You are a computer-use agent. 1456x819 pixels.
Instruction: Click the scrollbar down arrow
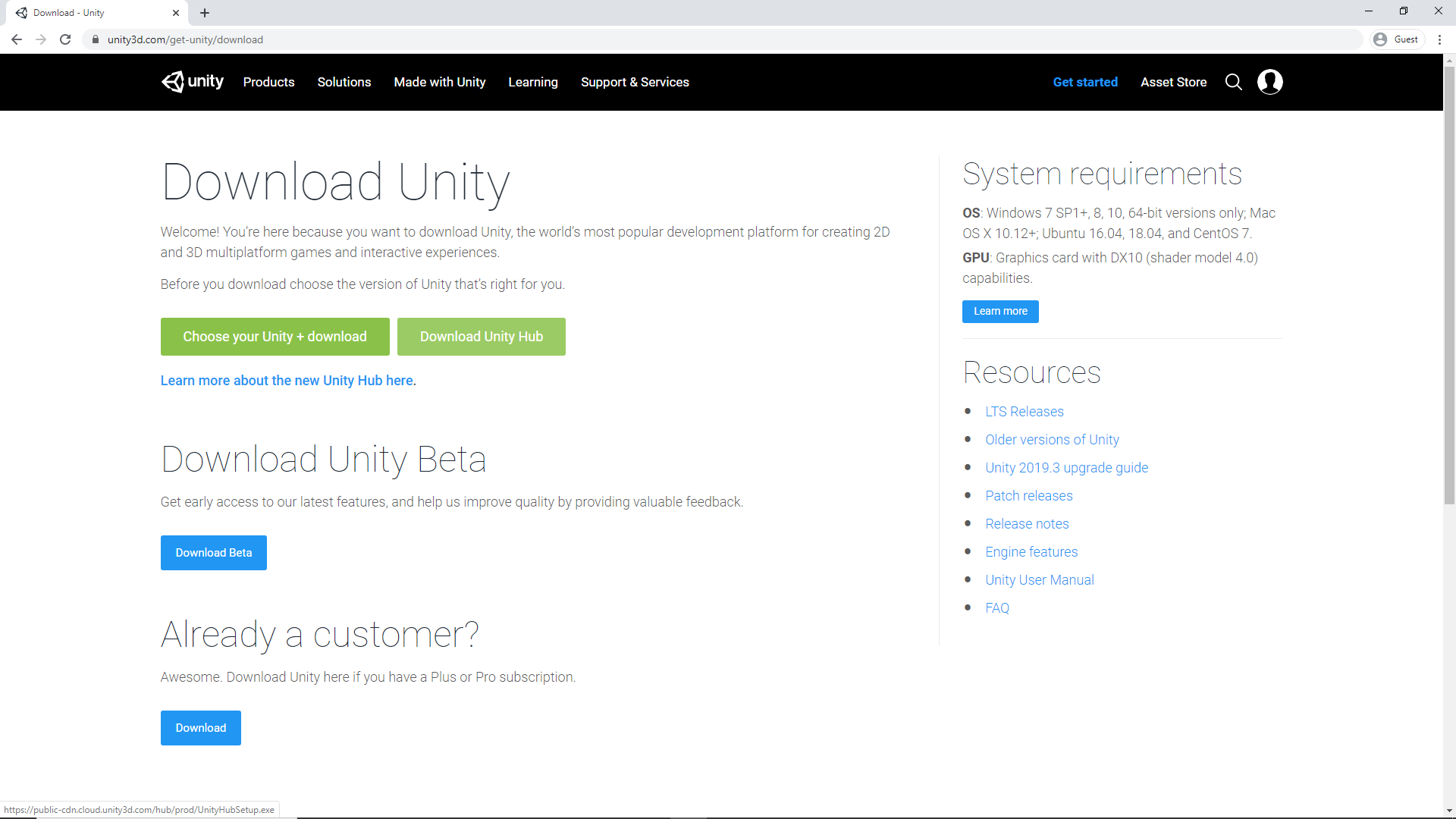pos(1449,811)
